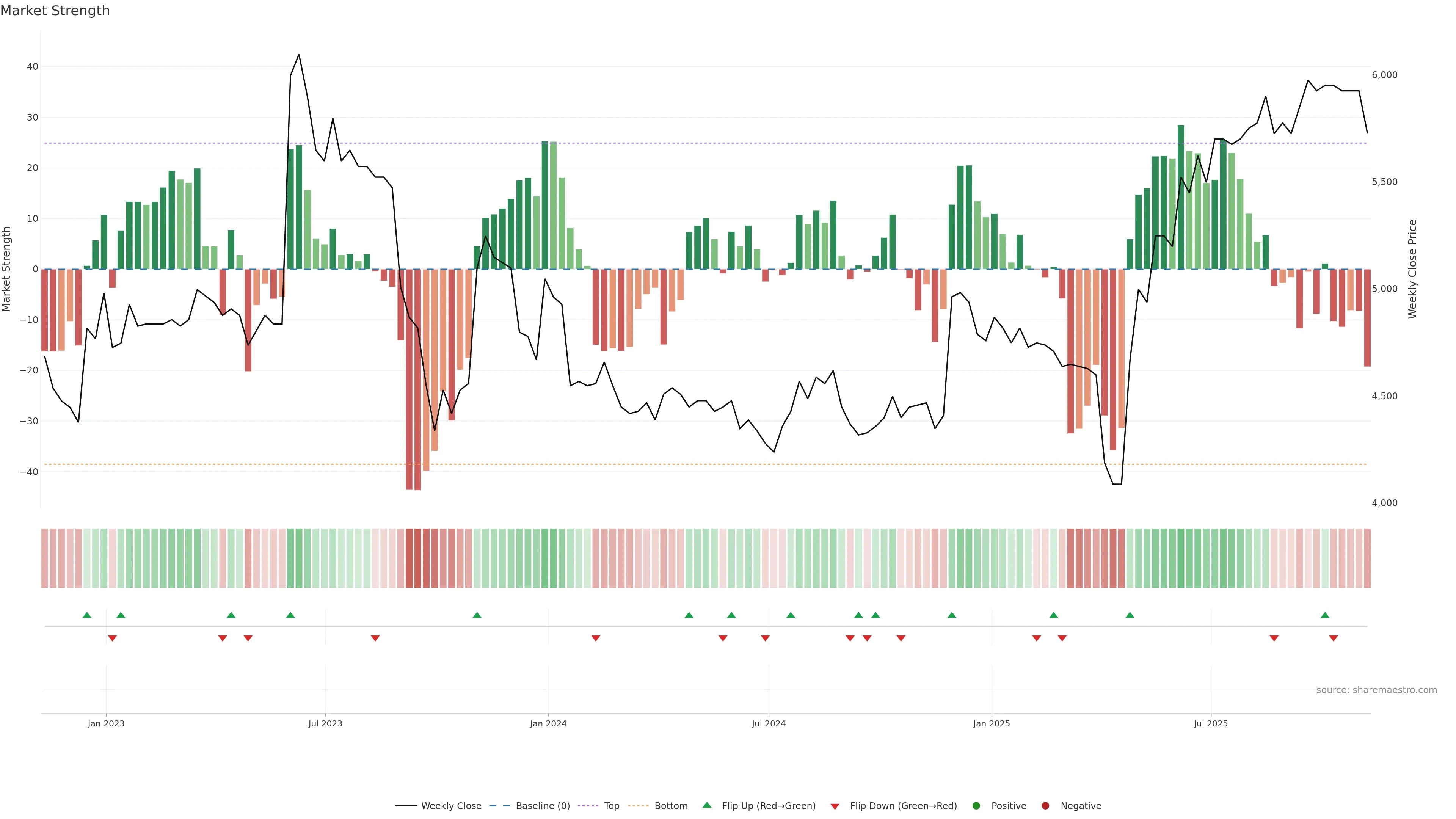The image size is (1456, 819).
Task: Click the 6,000 right-axis price label
Action: pos(1384,75)
